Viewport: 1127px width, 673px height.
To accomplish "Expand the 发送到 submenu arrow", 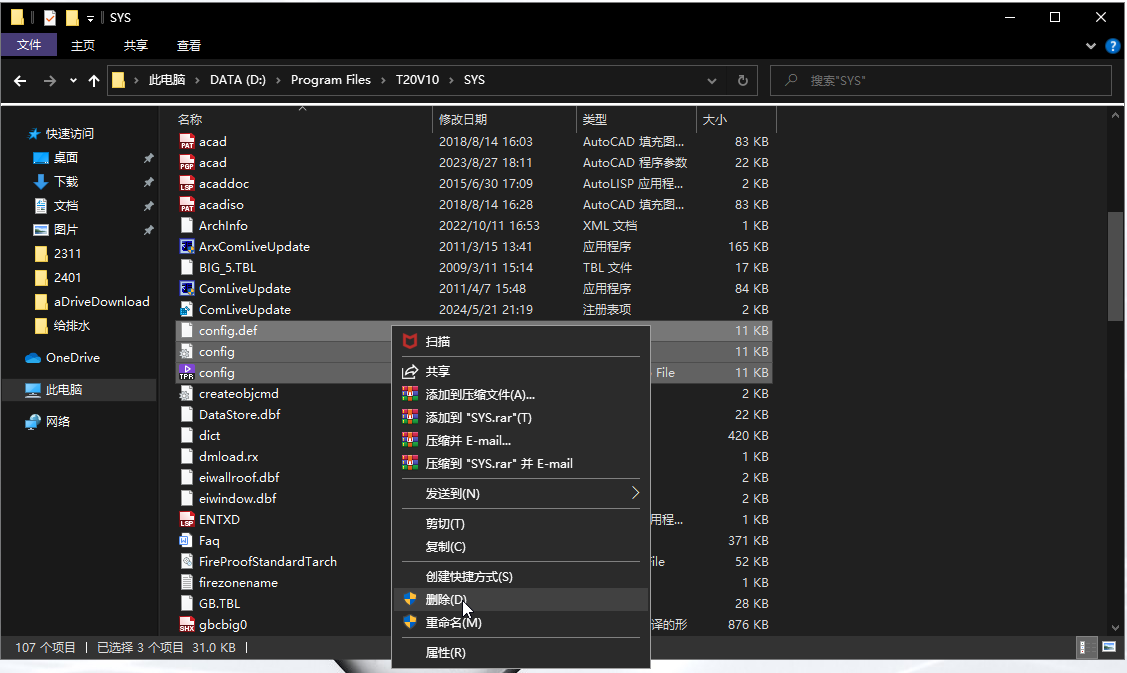I will [x=634, y=493].
